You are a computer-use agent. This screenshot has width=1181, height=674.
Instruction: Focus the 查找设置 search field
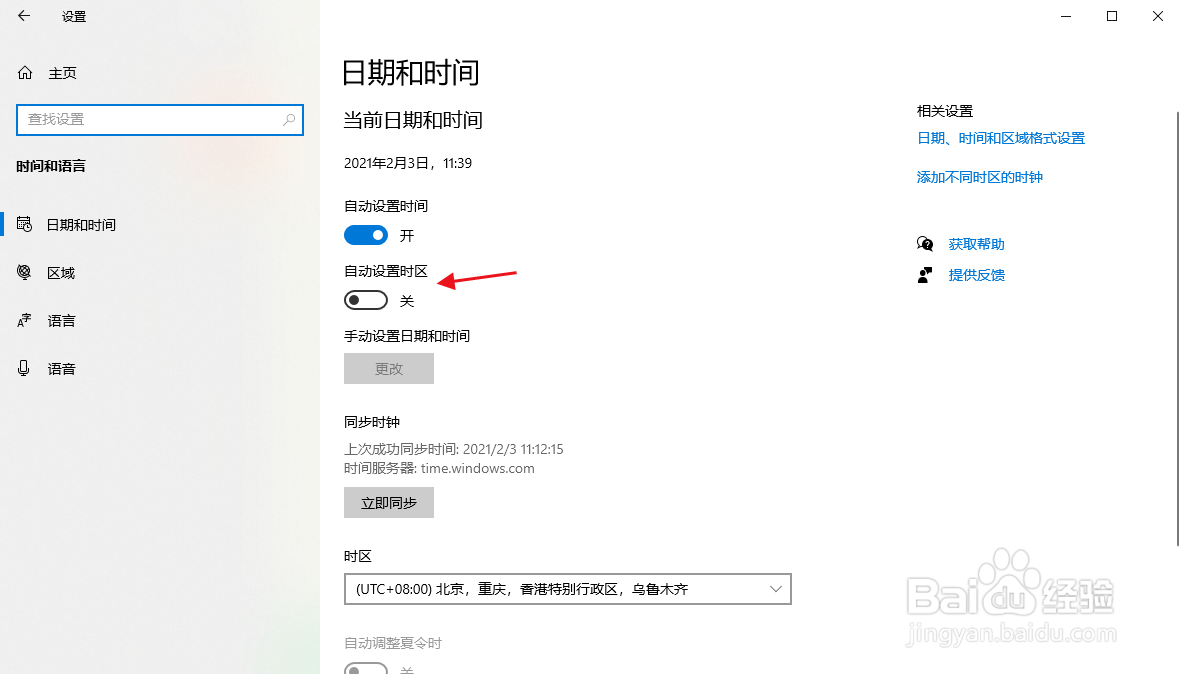tap(160, 120)
